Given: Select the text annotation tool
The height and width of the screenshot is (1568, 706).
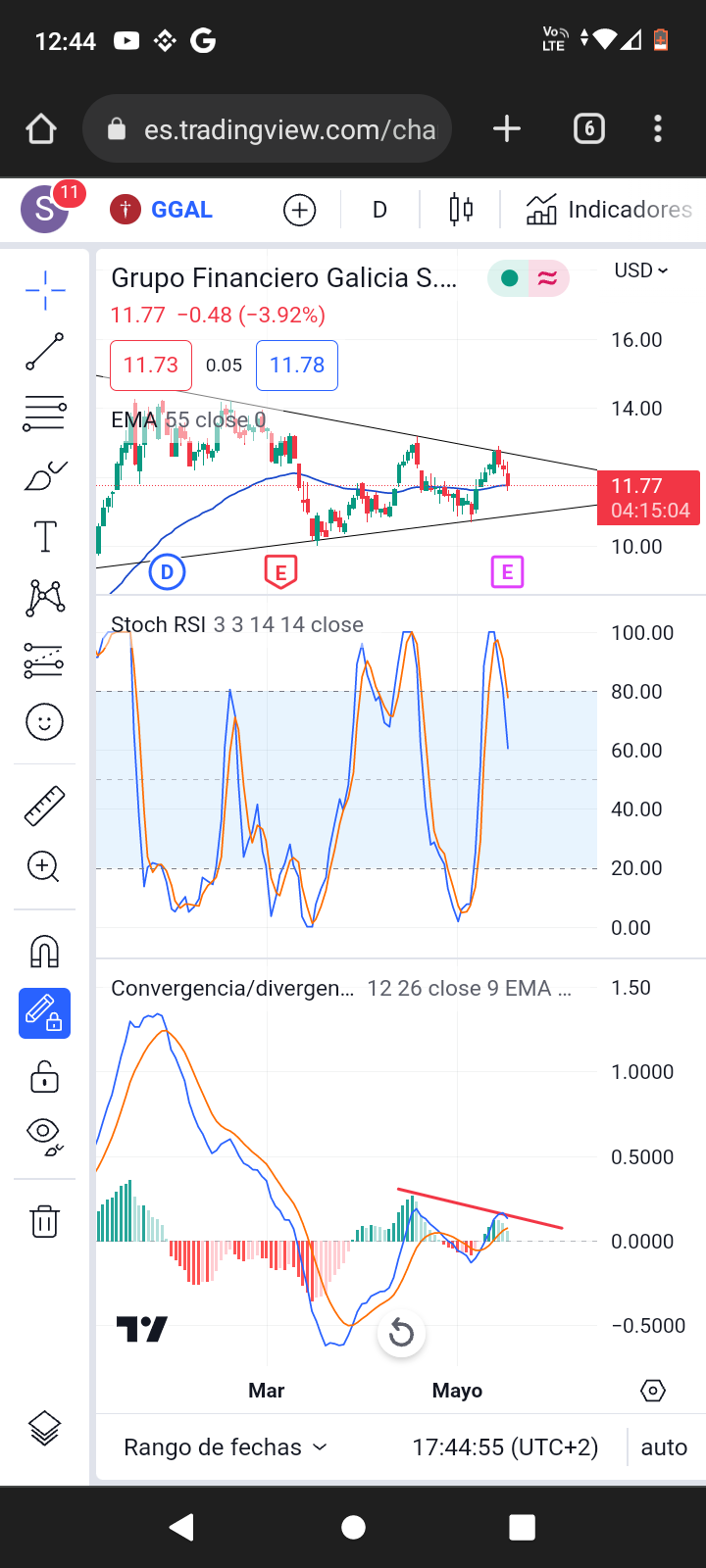Looking at the screenshot, I should point(45,537).
